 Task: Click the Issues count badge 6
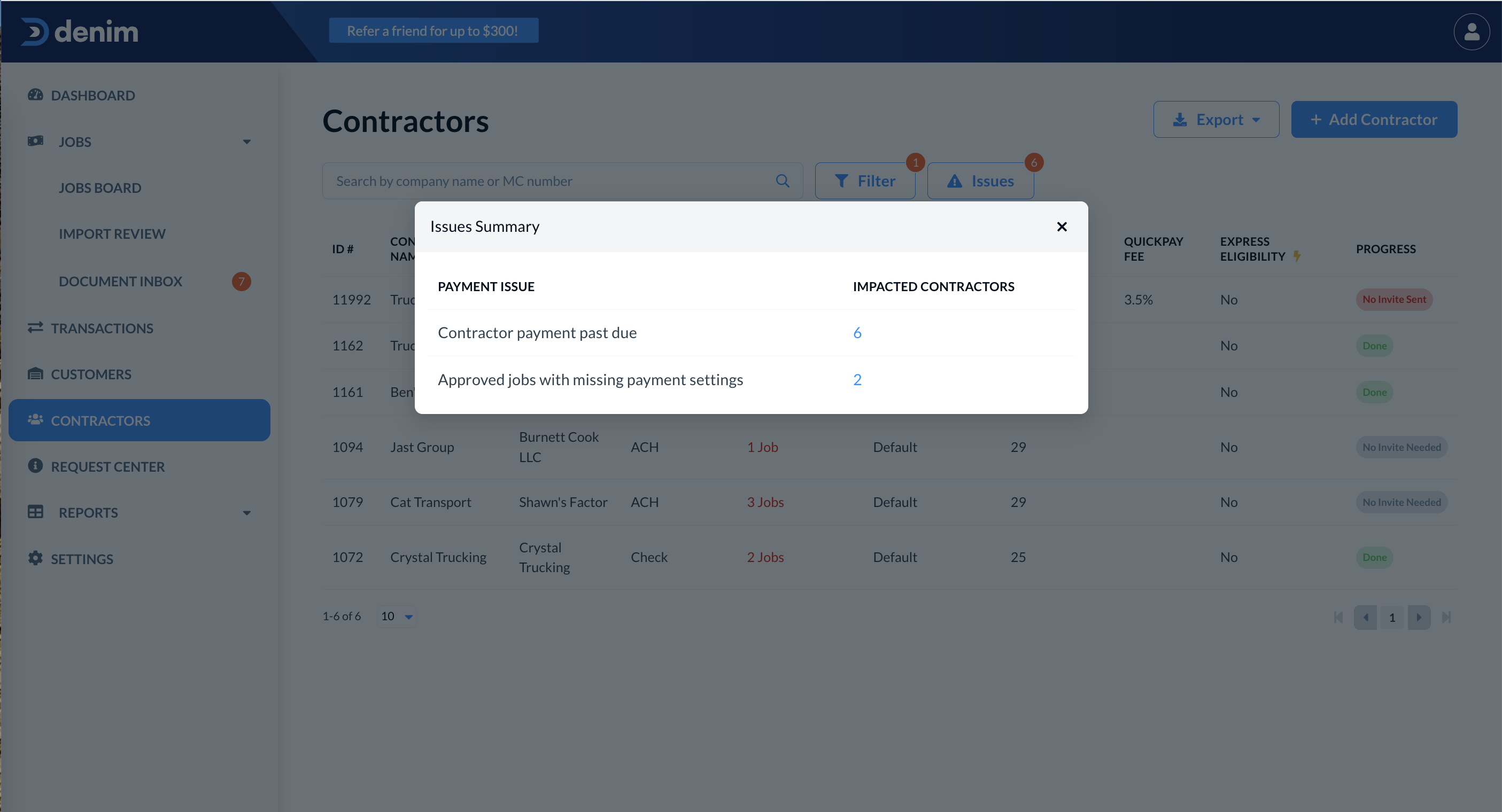1034,162
